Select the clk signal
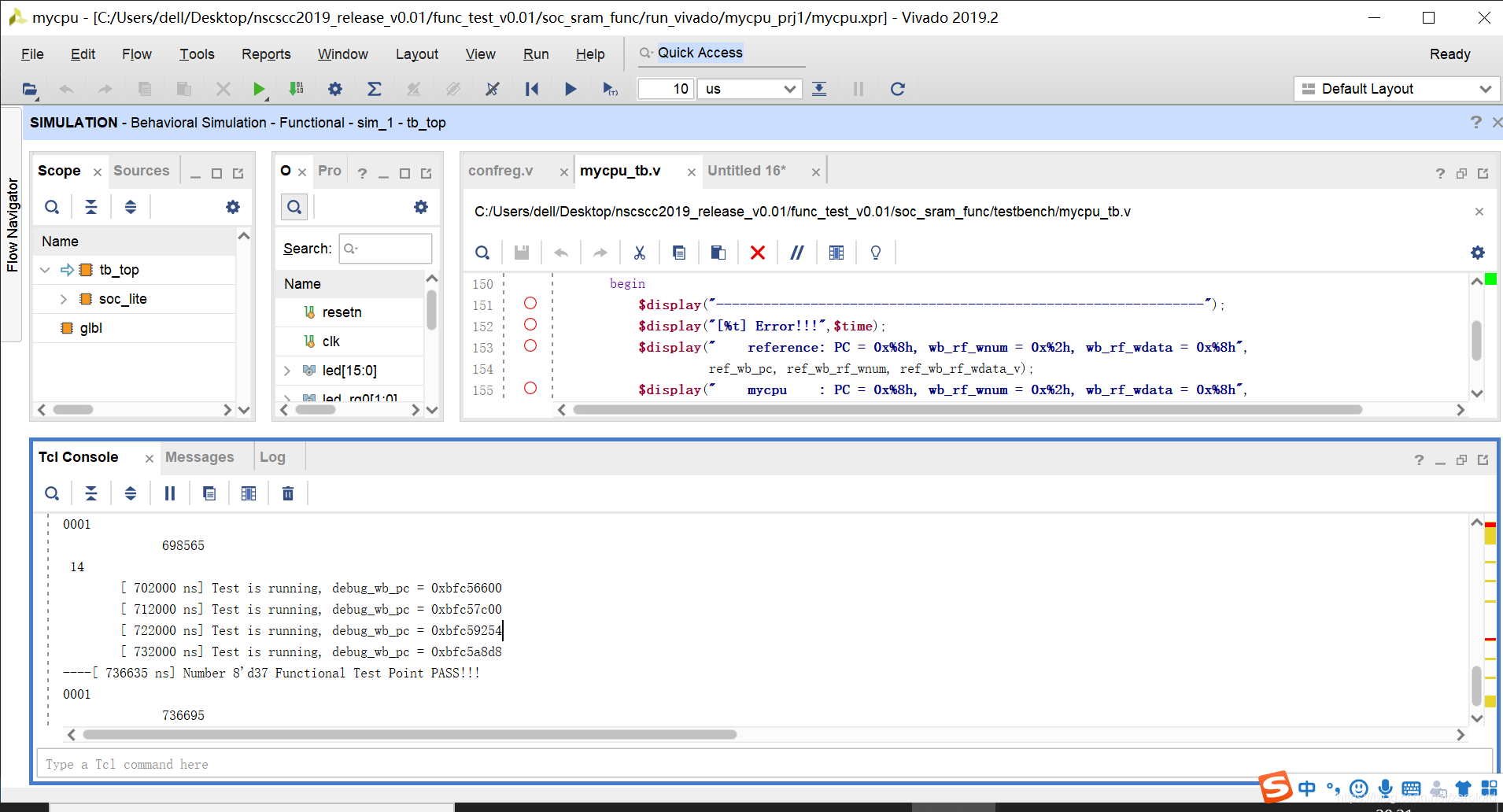Screen dimensions: 1503x812 331,341
